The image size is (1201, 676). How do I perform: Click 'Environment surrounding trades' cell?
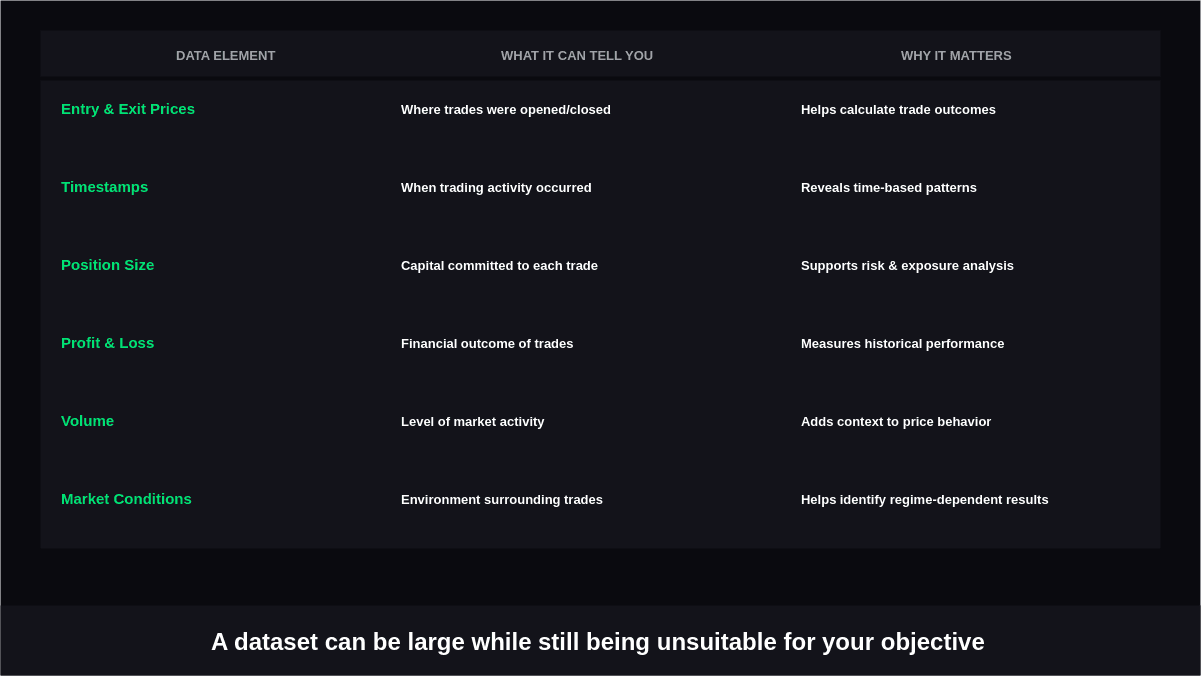coord(502,500)
